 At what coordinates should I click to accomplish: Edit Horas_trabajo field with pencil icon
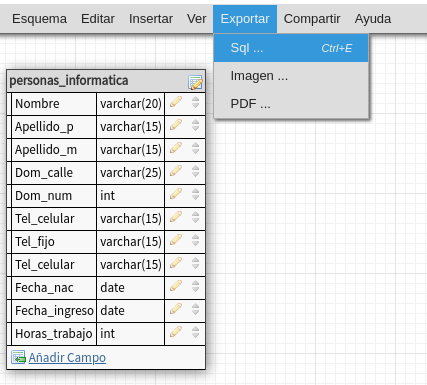[176, 332]
